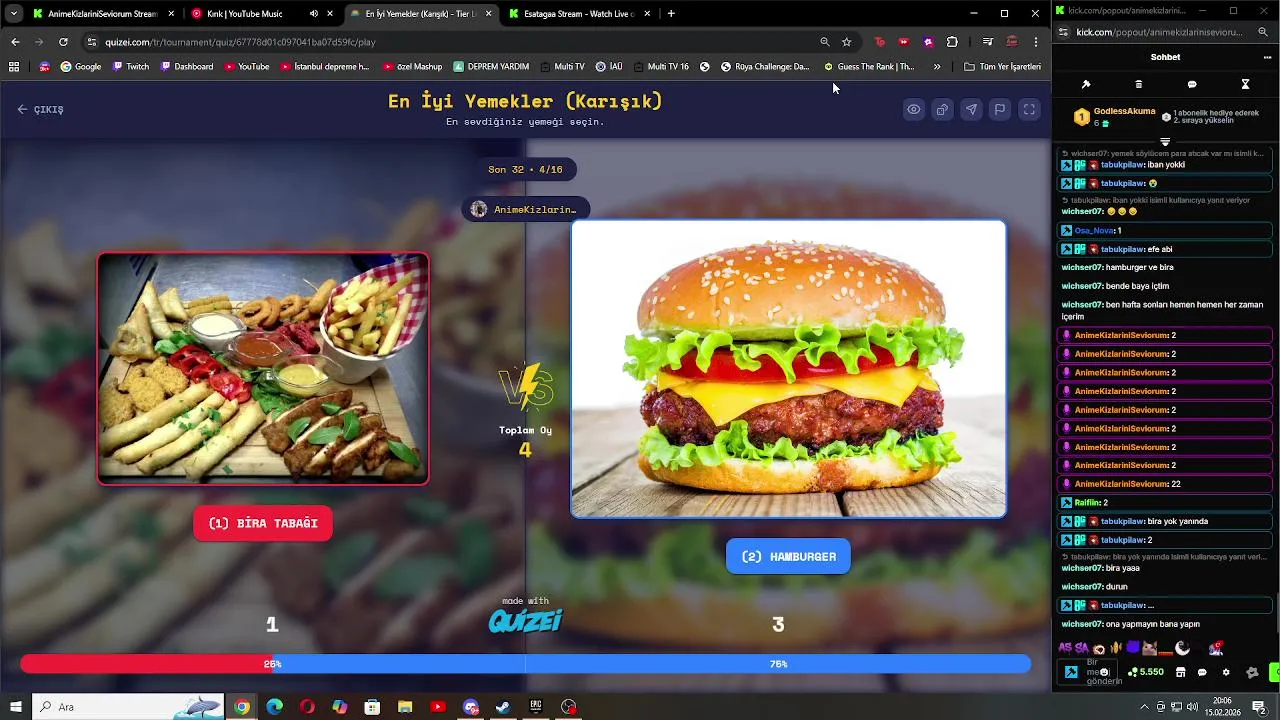This screenshot has height=720, width=1280.
Task: Open the Multi TV 16 bookmark
Action: click(661, 67)
